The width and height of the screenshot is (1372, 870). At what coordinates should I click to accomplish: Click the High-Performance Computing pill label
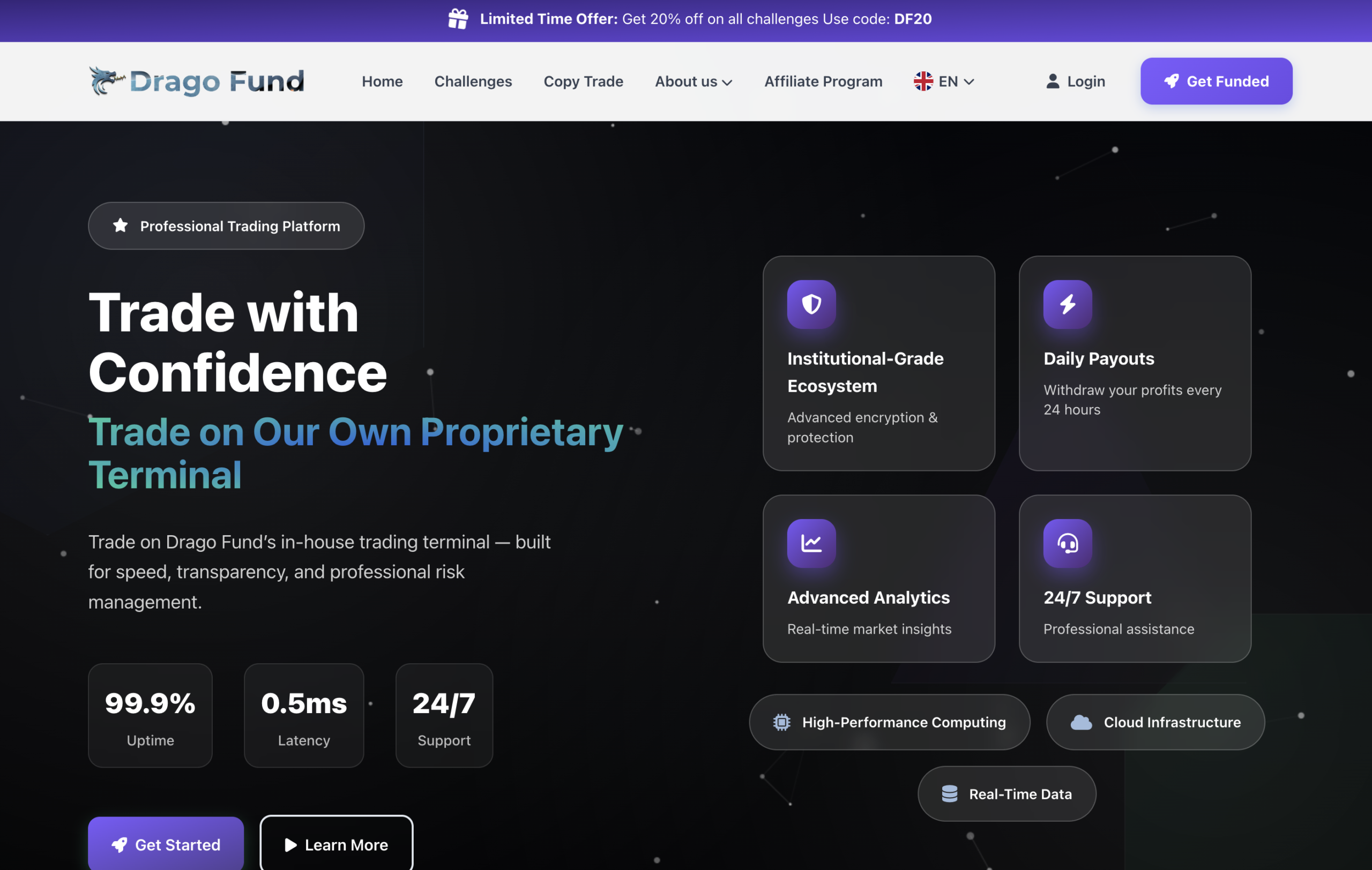(x=904, y=722)
